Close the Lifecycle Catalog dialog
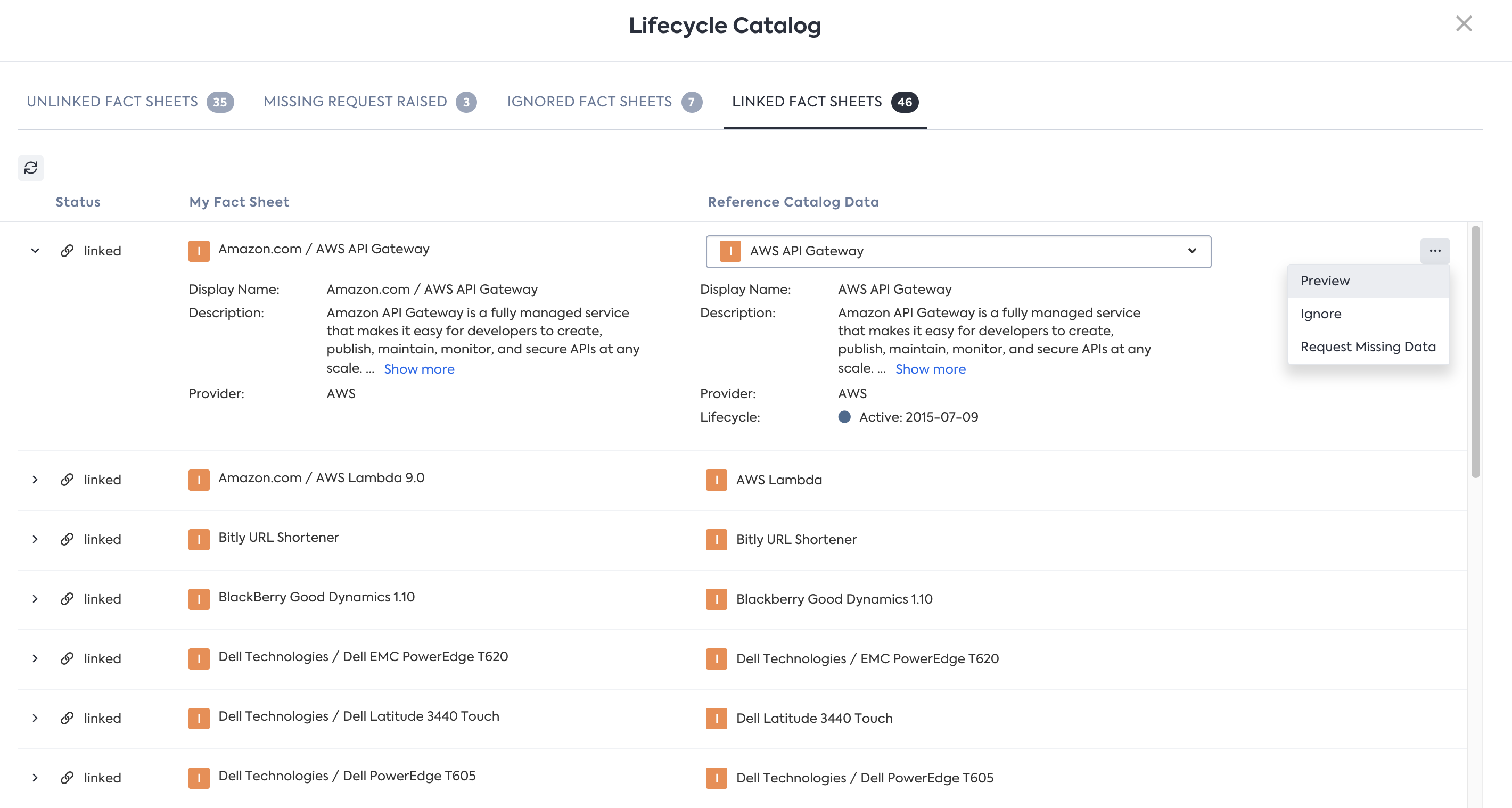This screenshot has width=1512, height=808. tap(1464, 23)
